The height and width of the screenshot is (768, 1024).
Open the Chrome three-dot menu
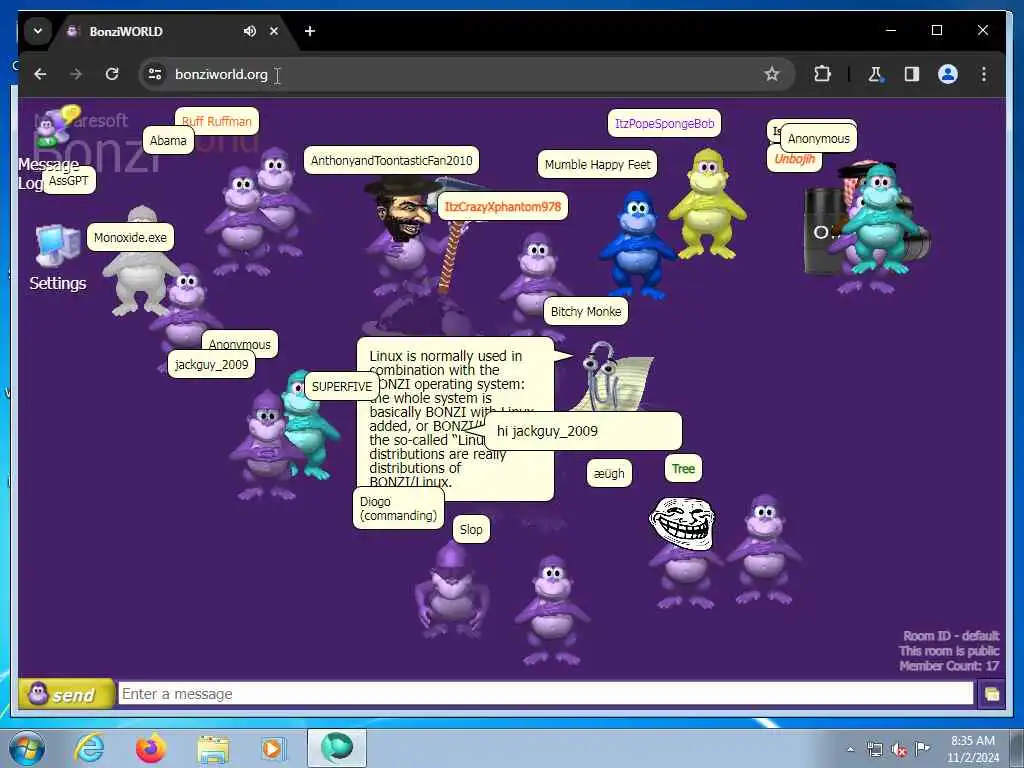(984, 74)
